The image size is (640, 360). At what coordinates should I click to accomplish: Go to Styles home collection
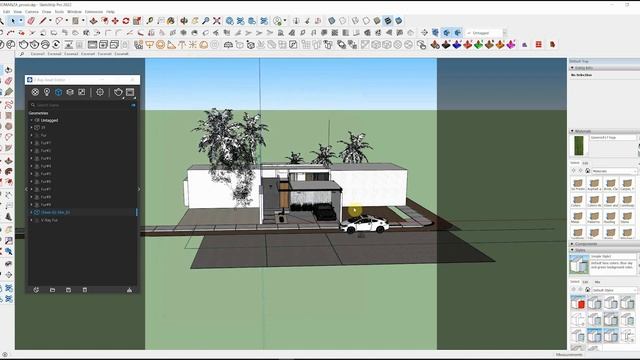[x=587, y=290]
